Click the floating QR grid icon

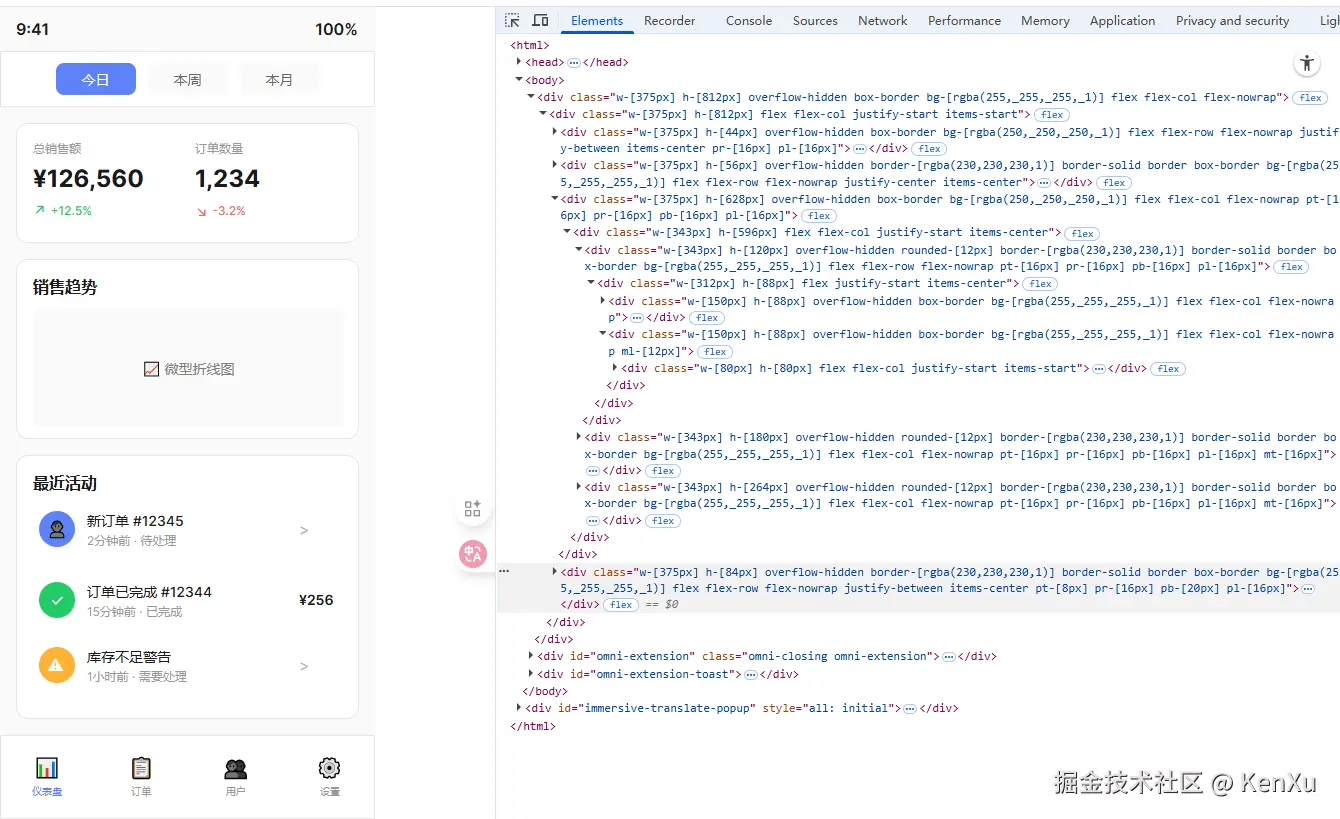pos(473,509)
